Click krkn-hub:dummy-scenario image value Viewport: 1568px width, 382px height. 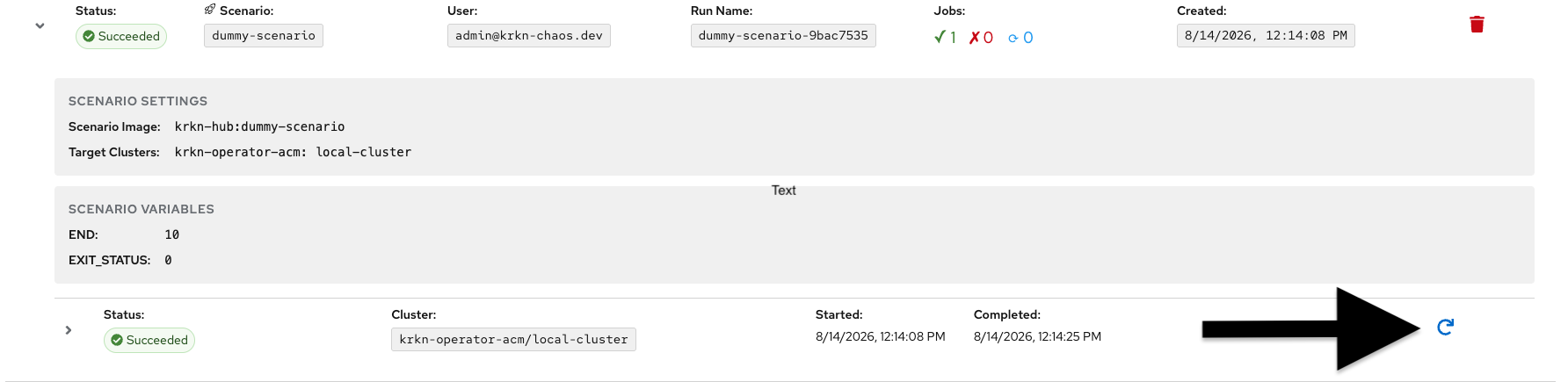point(259,126)
